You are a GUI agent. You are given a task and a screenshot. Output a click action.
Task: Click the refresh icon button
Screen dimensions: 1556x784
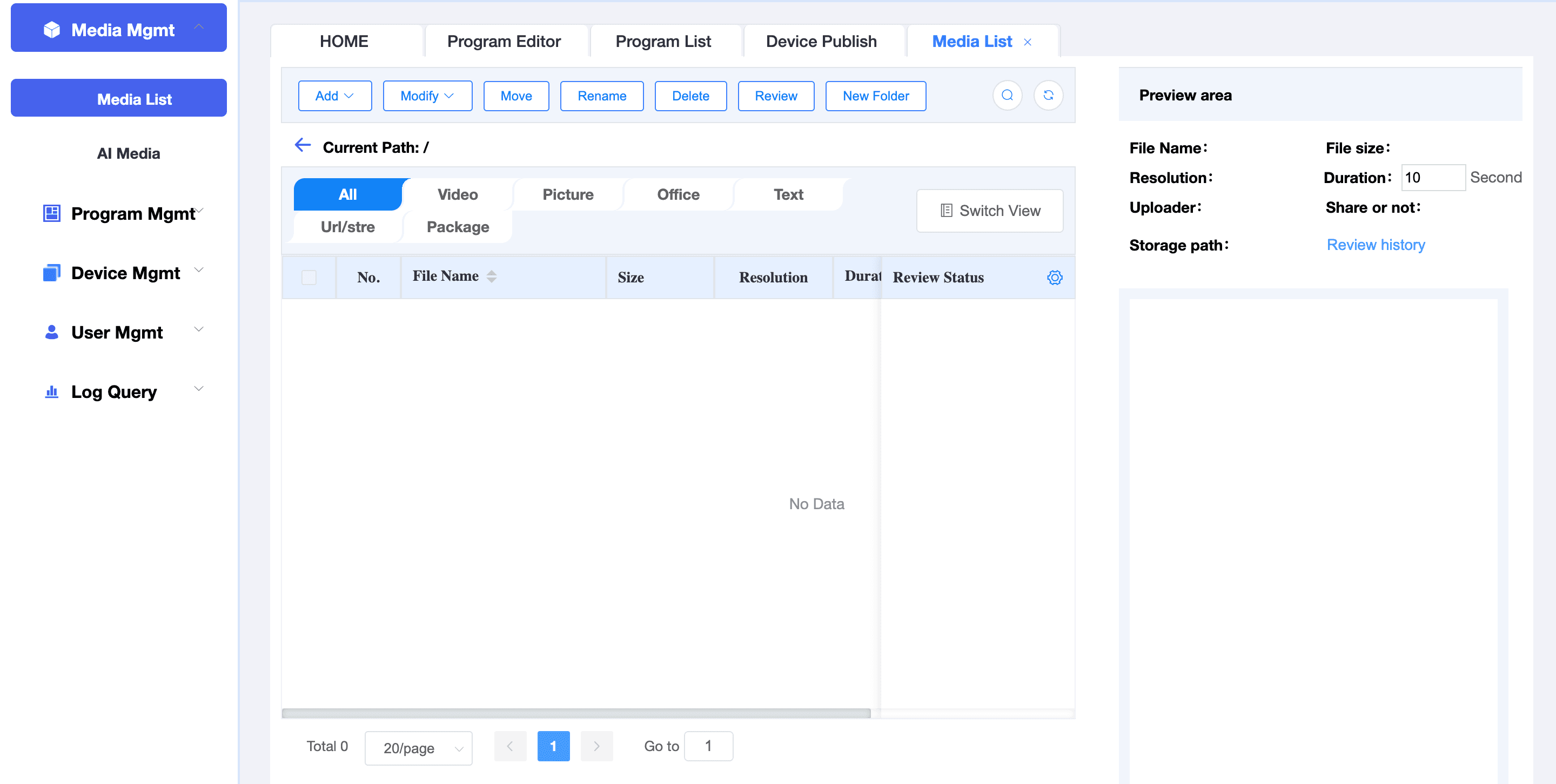[1048, 96]
